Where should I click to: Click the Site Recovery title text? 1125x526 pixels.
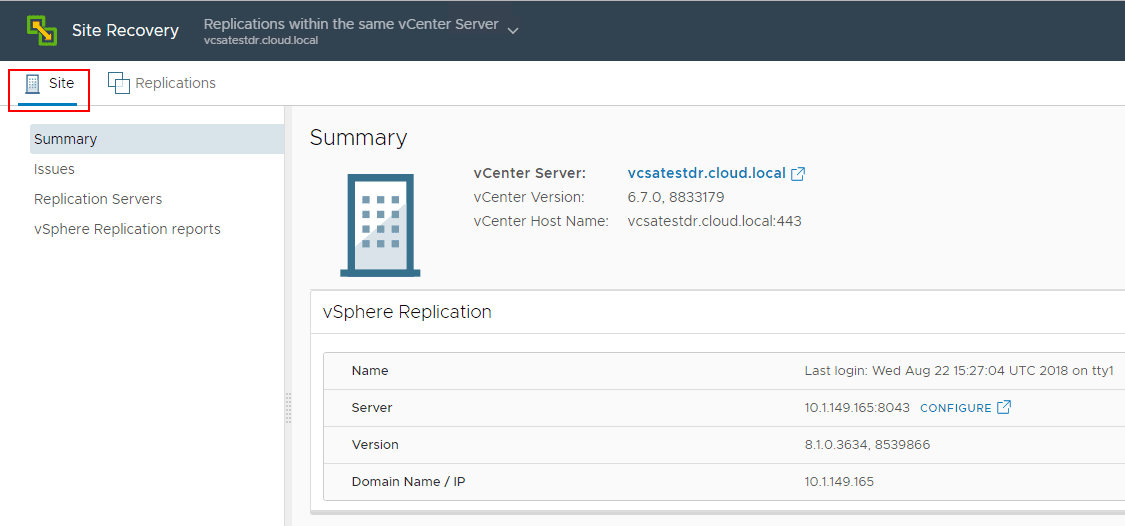[x=125, y=30]
